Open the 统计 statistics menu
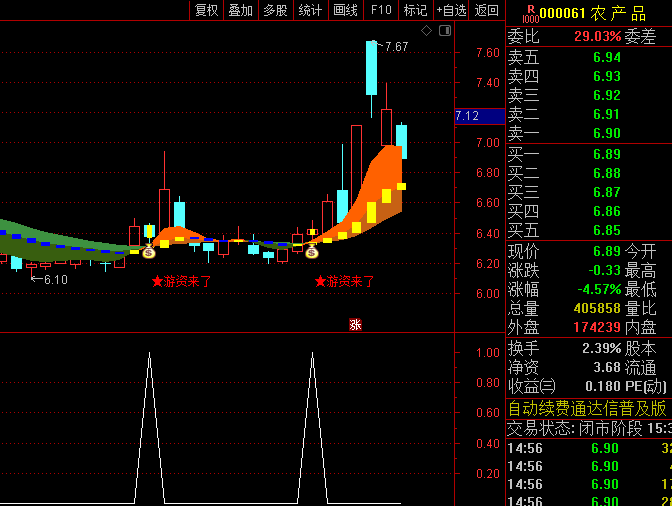The image size is (672, 506). (310, 10)
